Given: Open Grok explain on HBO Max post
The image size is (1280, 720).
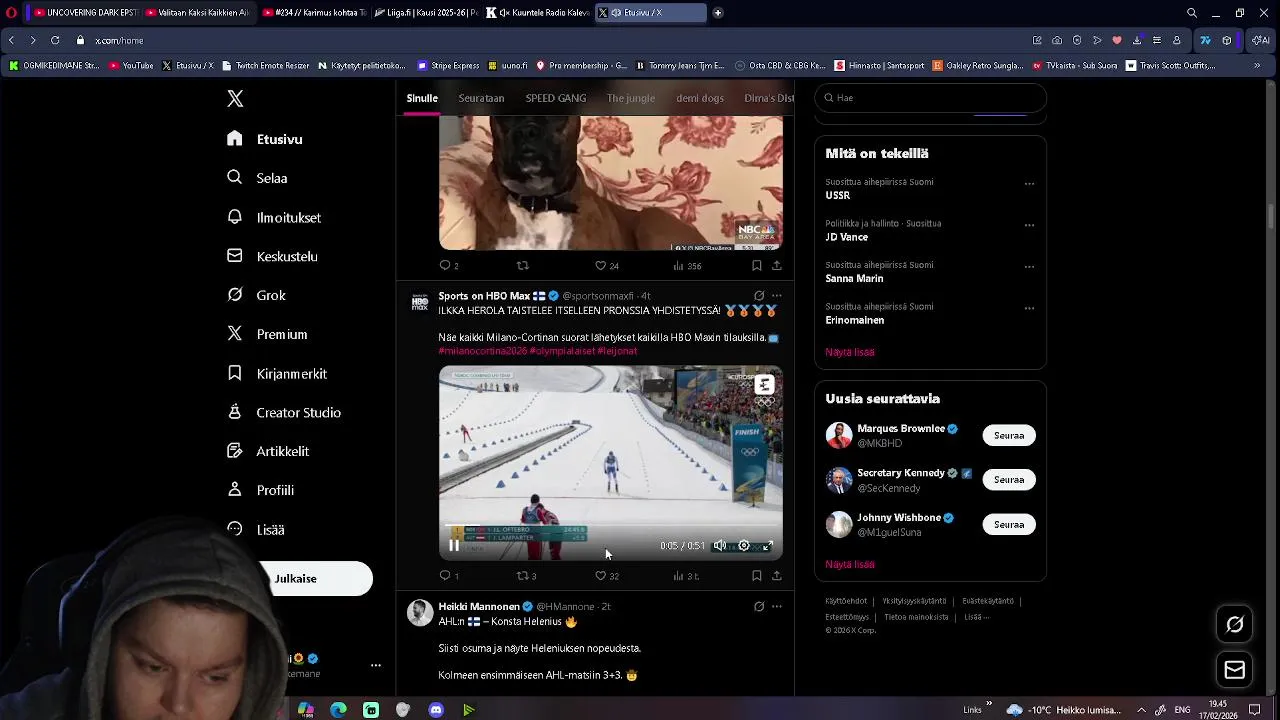Looking at the screenshot, I should point(759,296).
